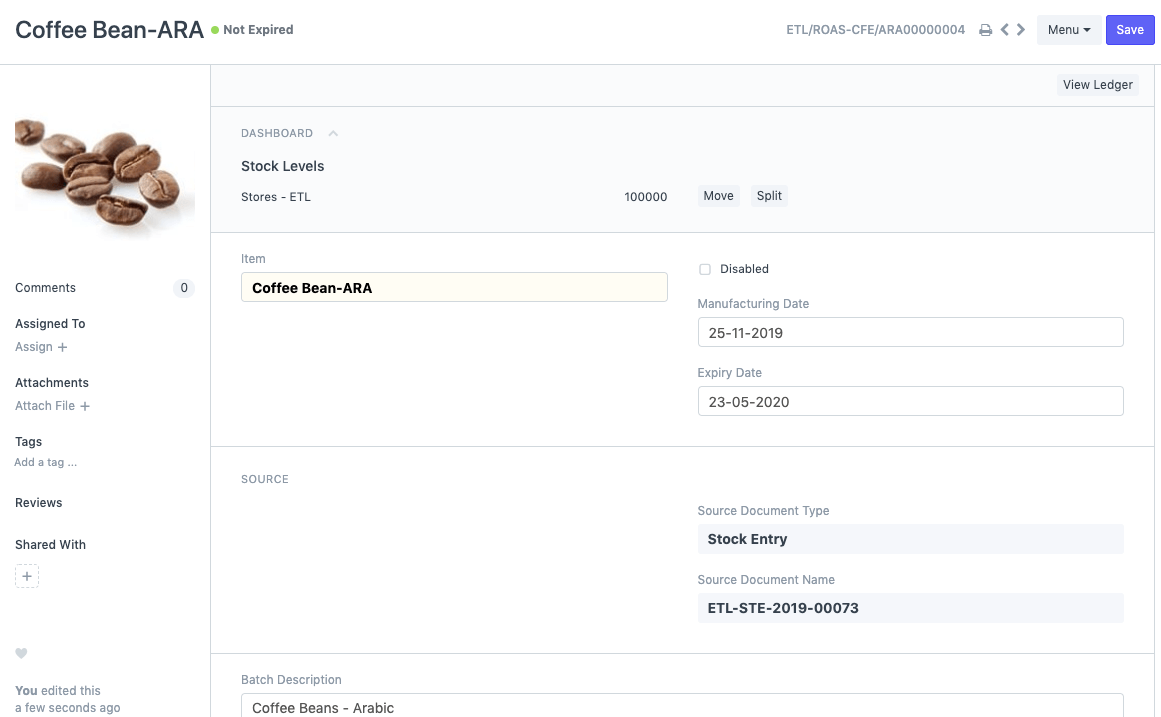Click the plus icon next to Assign
1161x717 pixels.
click(62, 347)
